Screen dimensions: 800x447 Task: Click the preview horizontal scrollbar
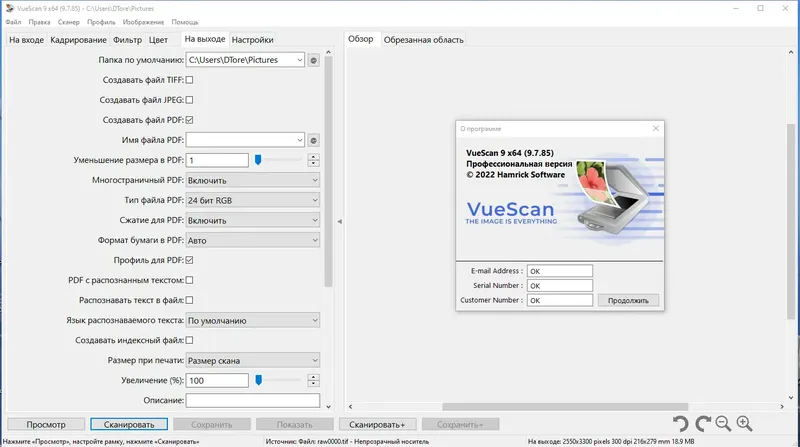565,407
